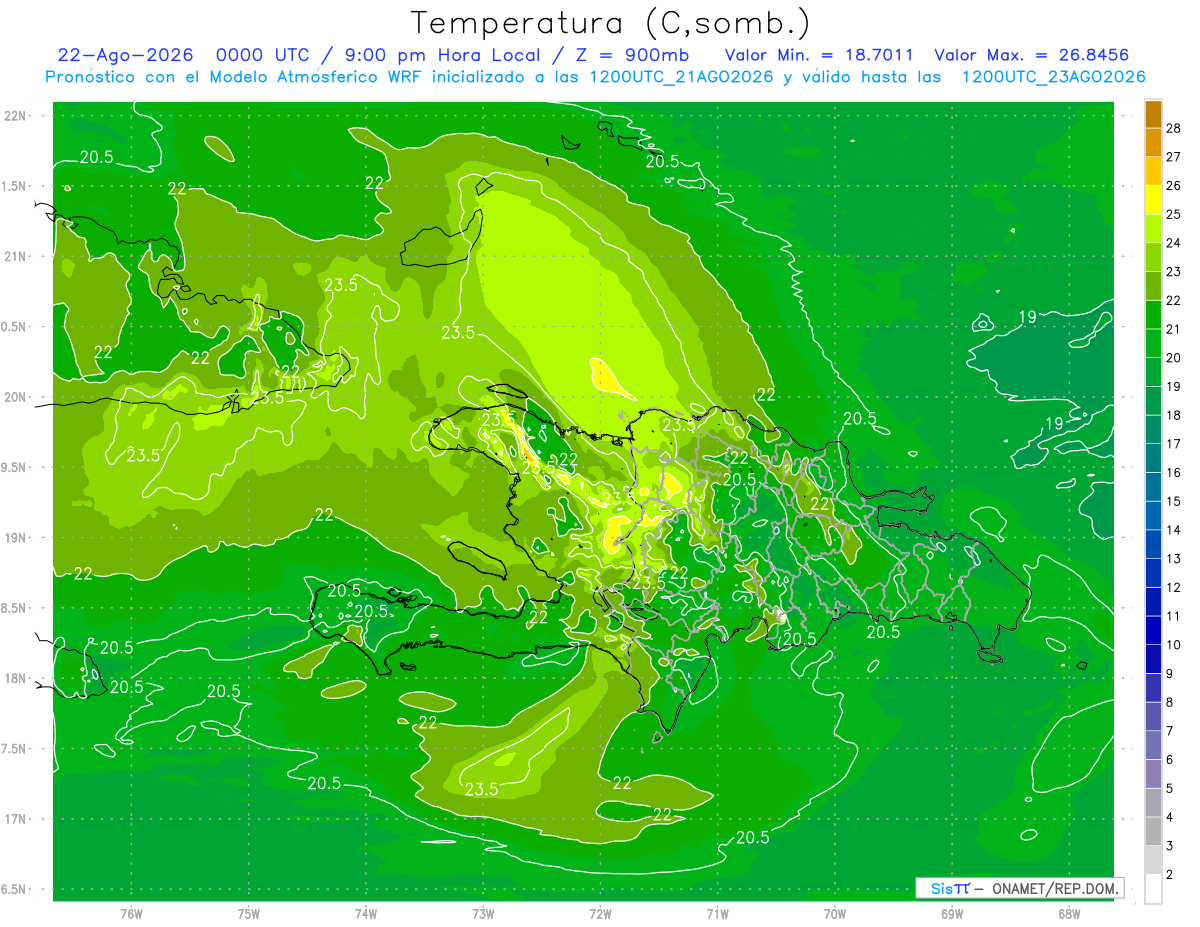Viewport: 1200px width, 927px height.
Task: Click the "71W" longitude axis label
Action: click(x=717, y=913)
